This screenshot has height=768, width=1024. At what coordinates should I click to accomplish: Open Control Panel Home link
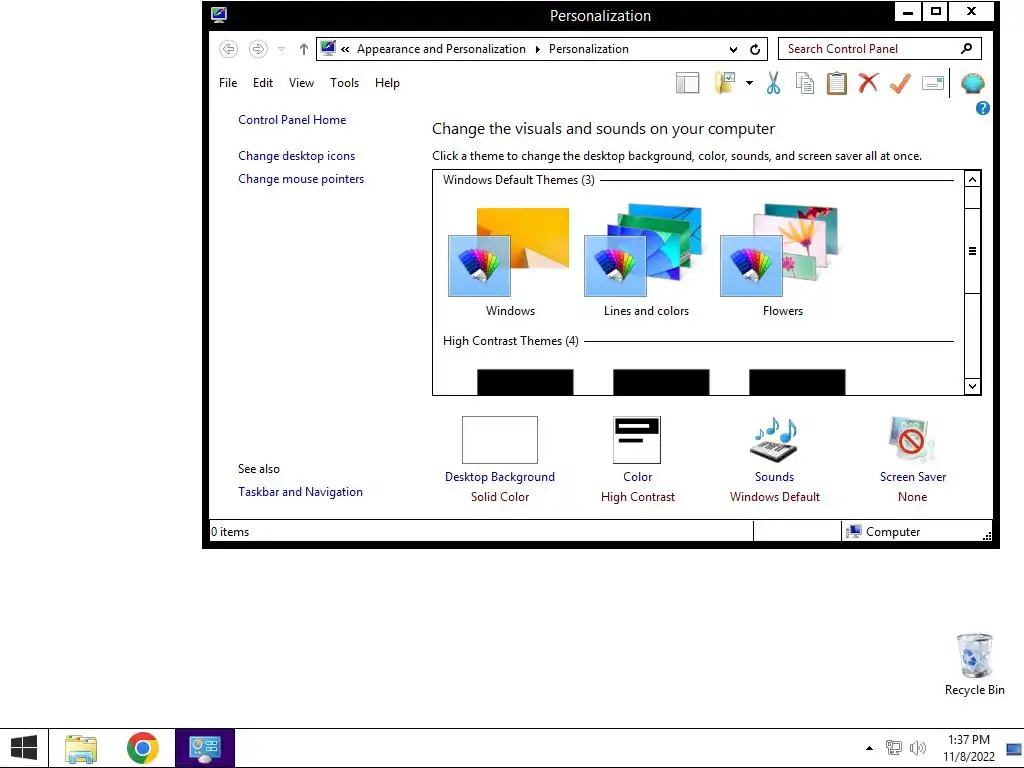coord(292,120)
